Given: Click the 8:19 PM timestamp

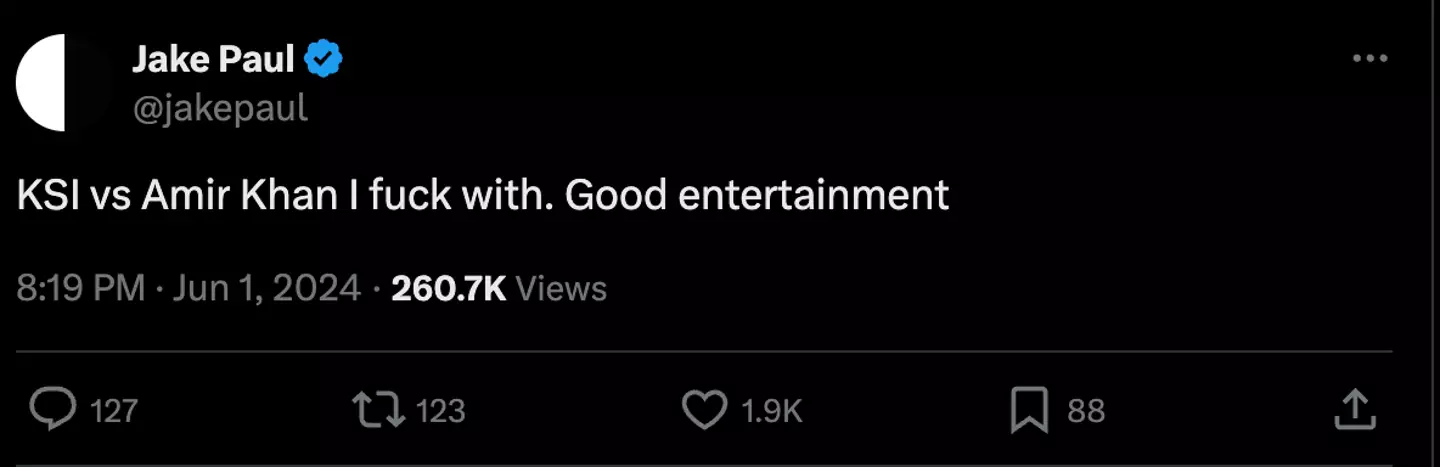Looking at the screenshot, I should 81,289.
